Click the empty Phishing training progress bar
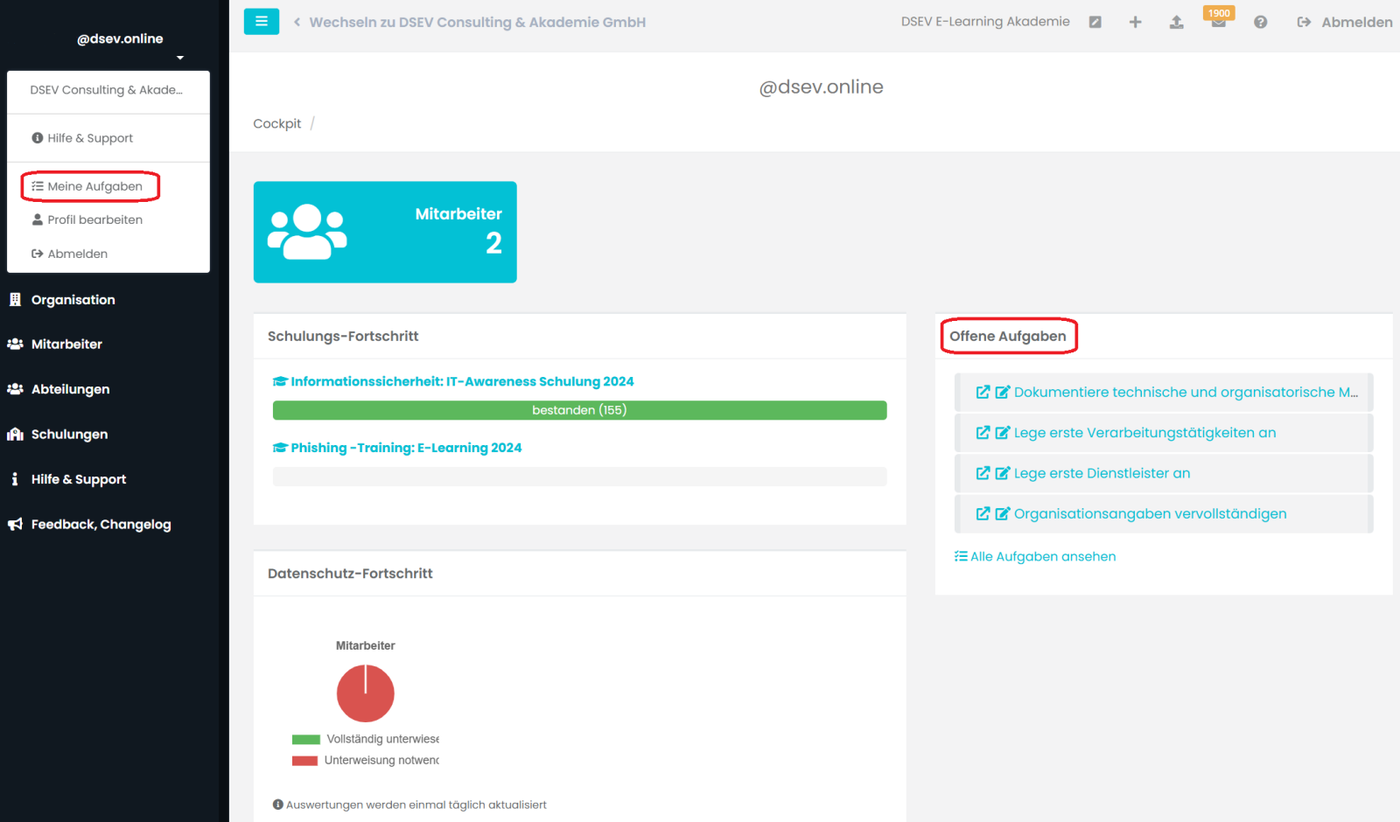This screenshot has height=822, width=1400. point(580,476)
